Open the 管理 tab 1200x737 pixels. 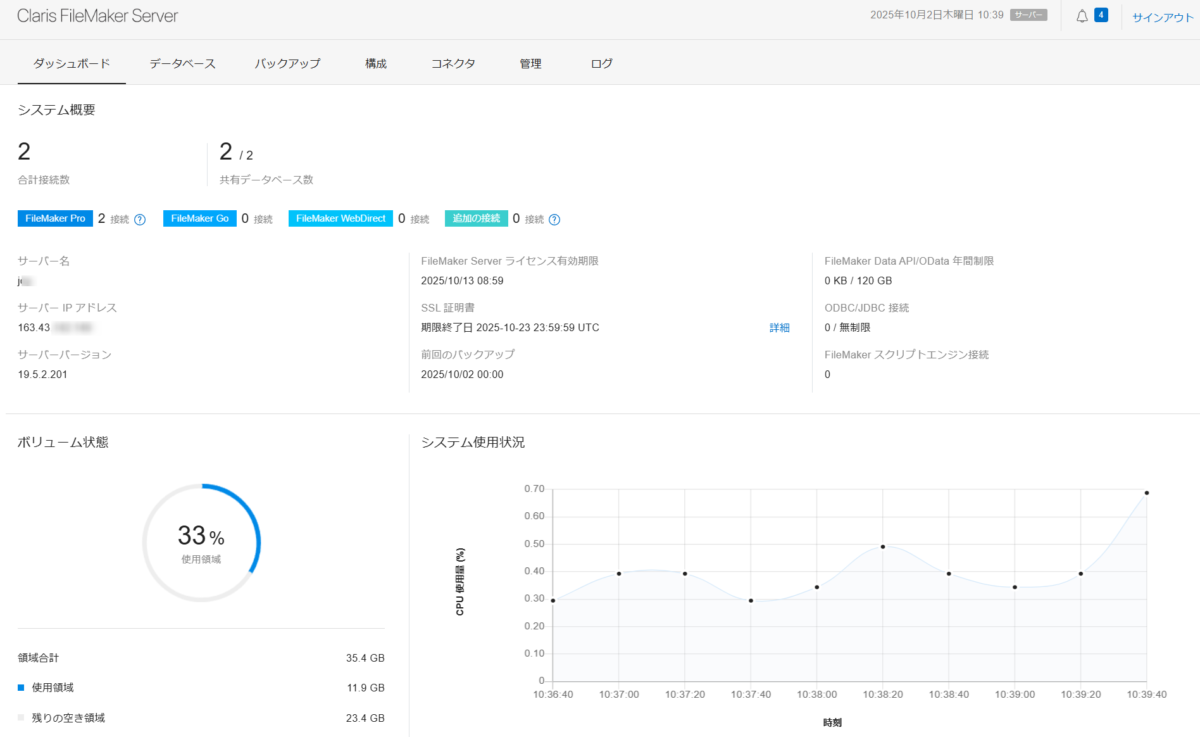click(x=530, y=63)
